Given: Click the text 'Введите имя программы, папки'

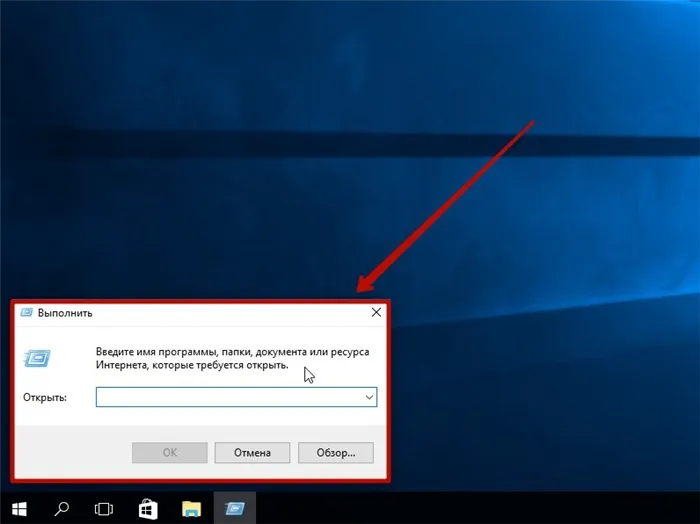Looking at the screenshot, I should [x=175, y=352].
